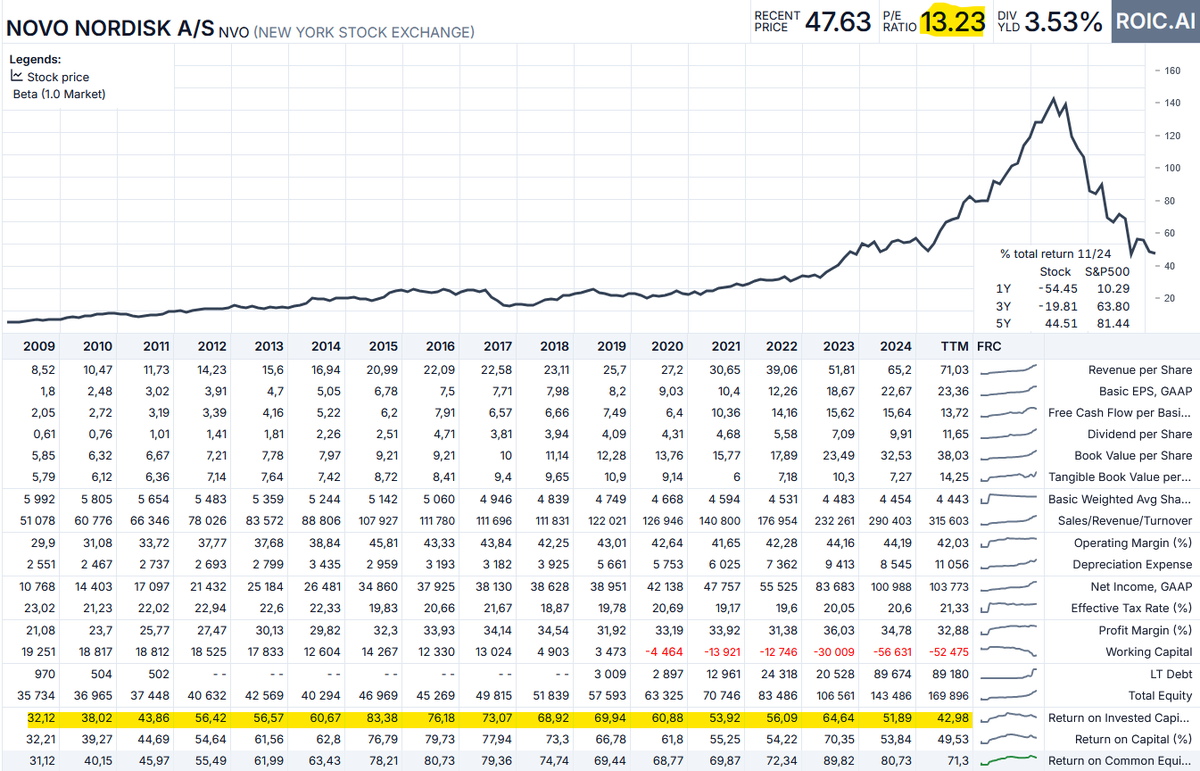Image resolution: width=1200 pixels, height=771 pixels.
Task: Click the TTM revenue per share 71,03
Action: click(953, 370)
